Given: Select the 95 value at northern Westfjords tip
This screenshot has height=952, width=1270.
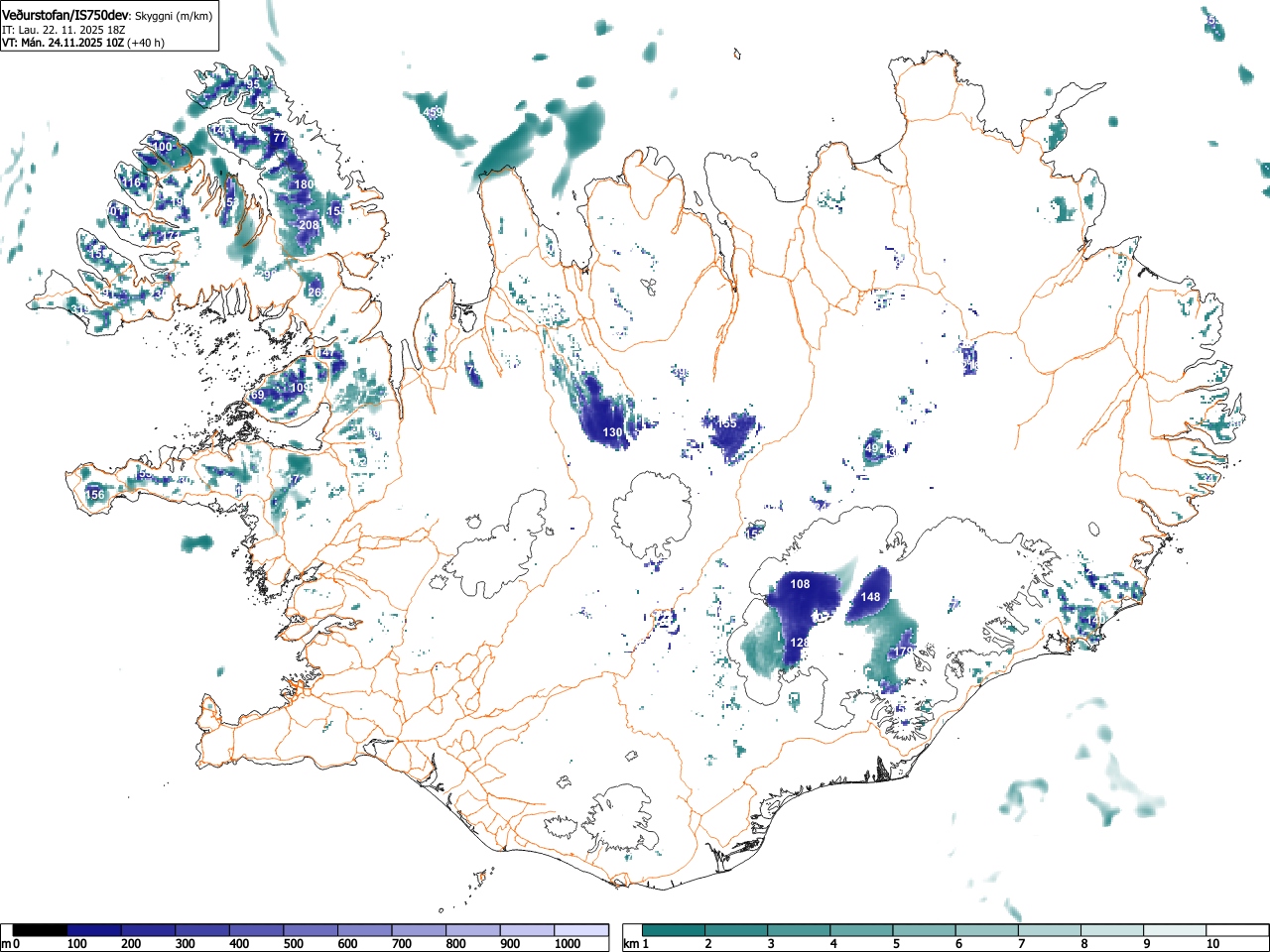Looking at the screenshot, I should (253, 83).
